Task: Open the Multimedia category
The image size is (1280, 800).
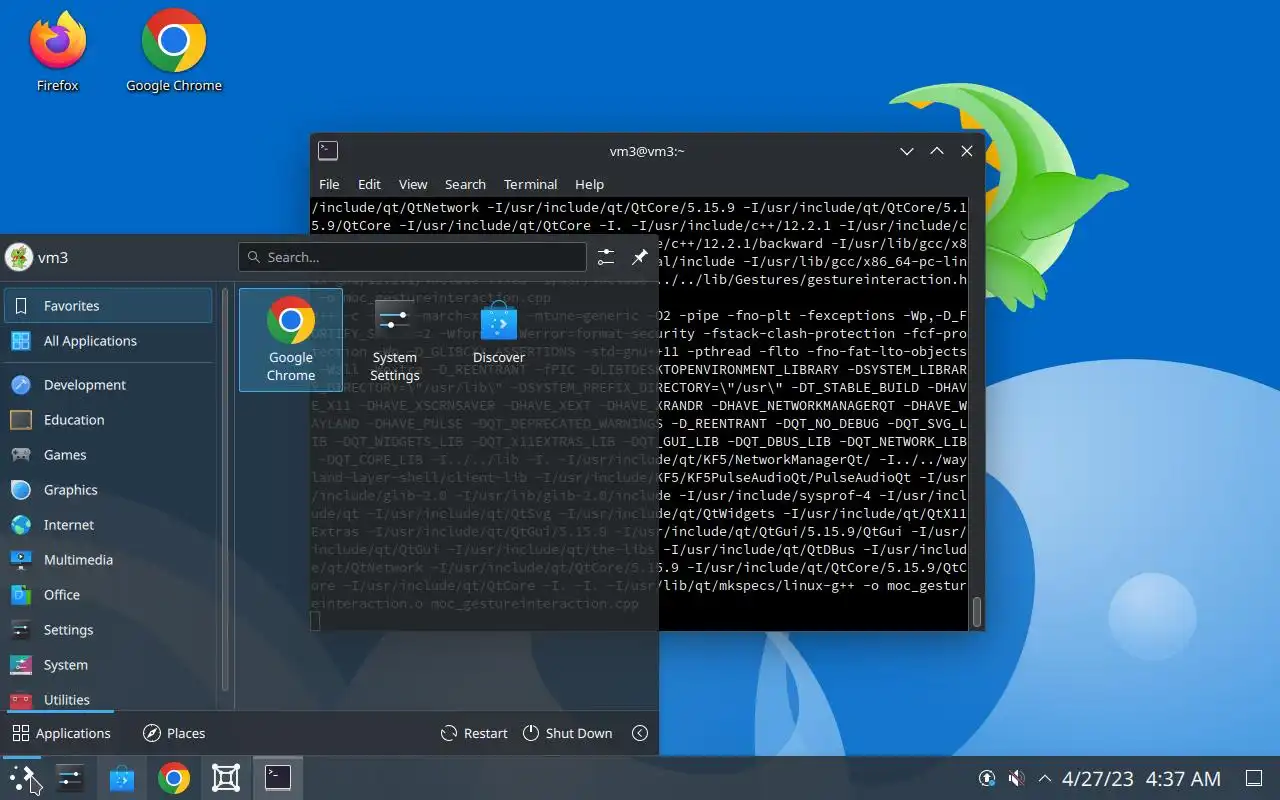Action: [108, 560]
